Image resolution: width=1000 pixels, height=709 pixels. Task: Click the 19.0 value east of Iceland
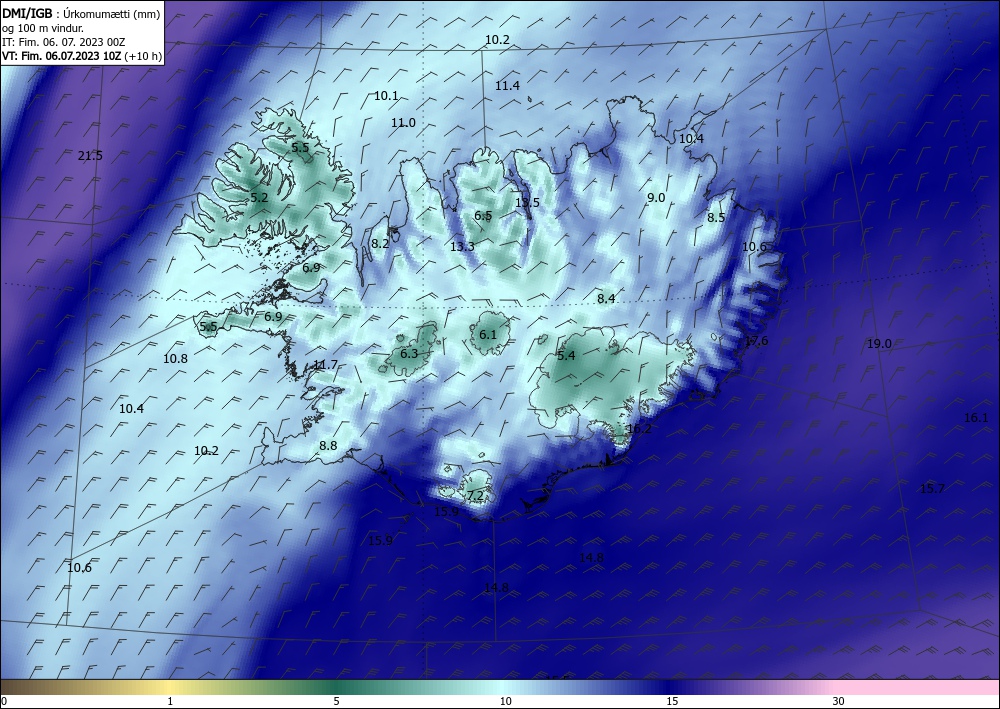(x=879, y=344)
